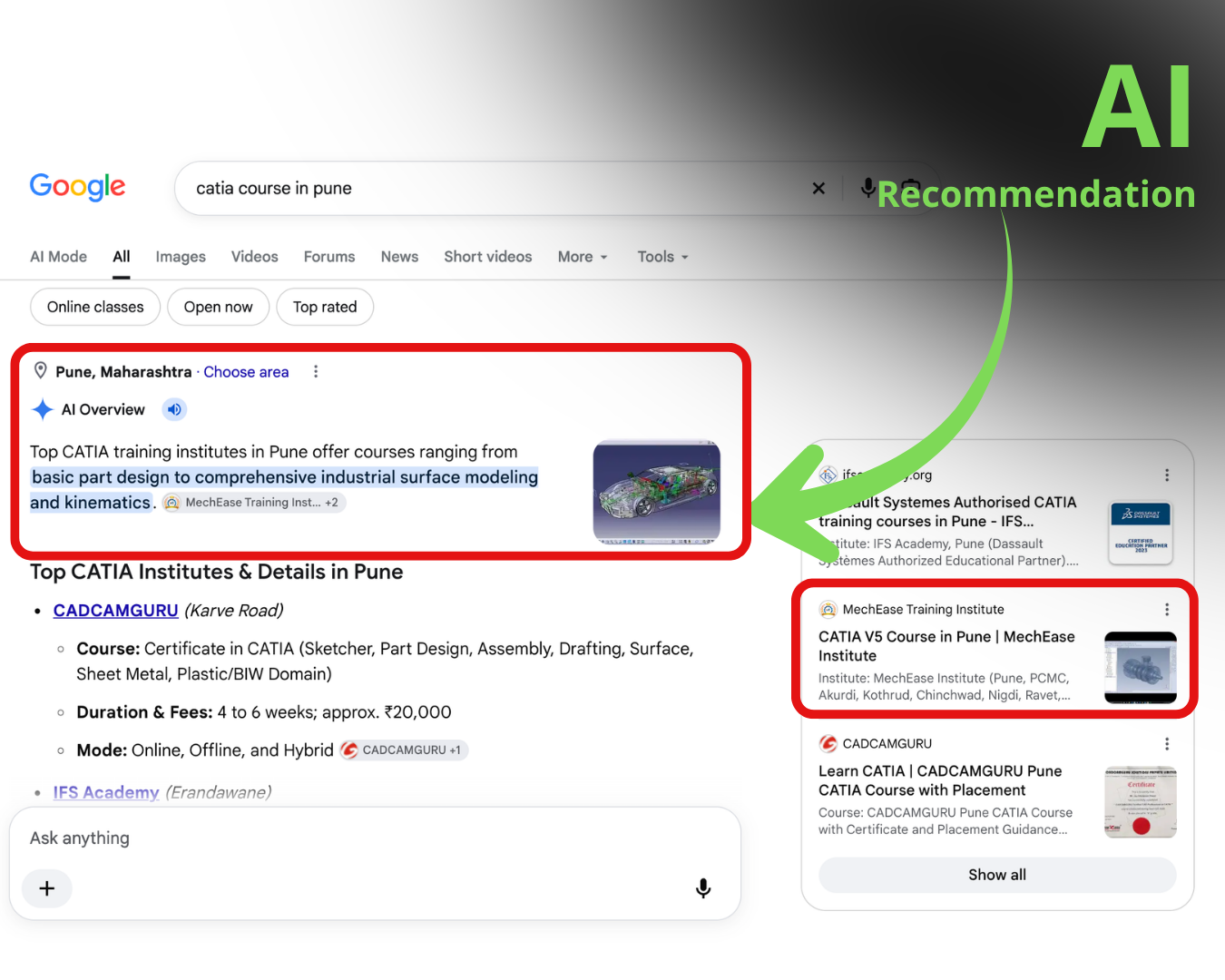The image size is (1225, 980).
Task: Click the MechEase Training Inst... +2 source chip
Action: [253, 502]
